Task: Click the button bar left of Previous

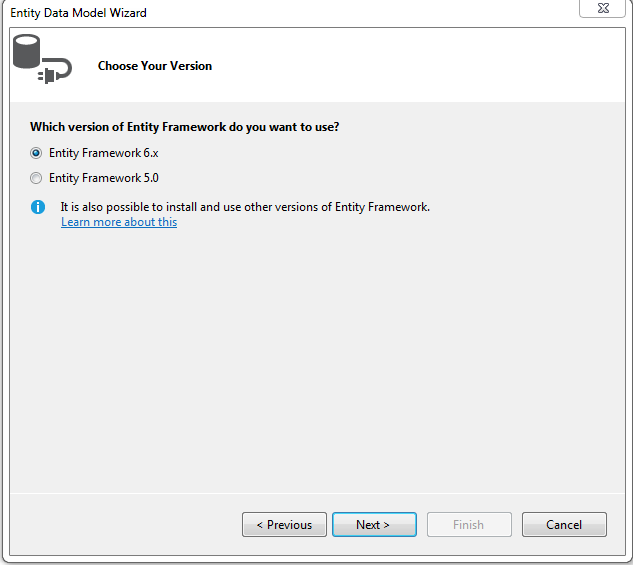Action: pos(126,524)
